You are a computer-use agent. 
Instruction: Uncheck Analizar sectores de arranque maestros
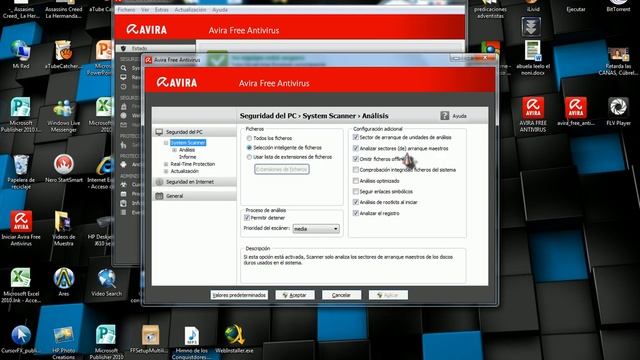click(356, 149)
